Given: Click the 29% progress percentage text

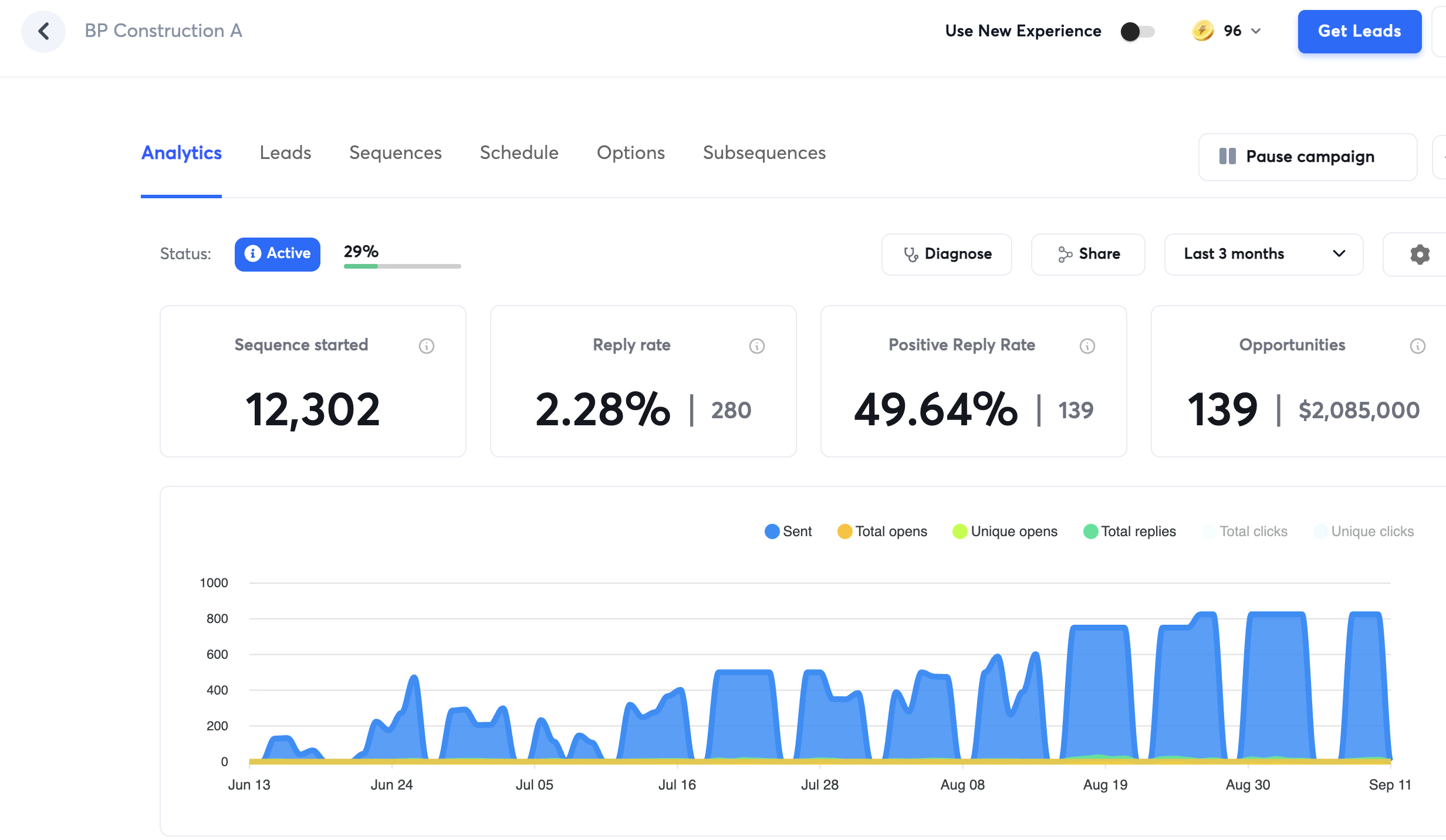Looking at the screenshot, I should 361,252.
